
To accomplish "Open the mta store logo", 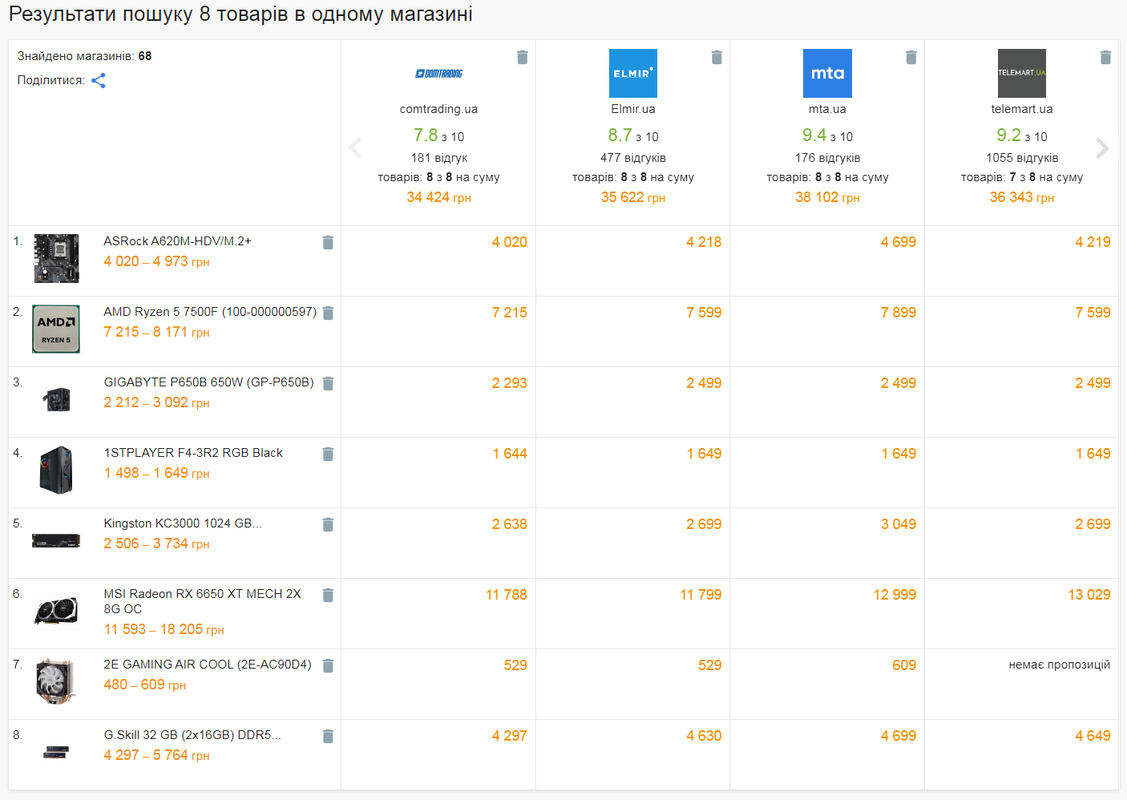I will coord(827,73).
